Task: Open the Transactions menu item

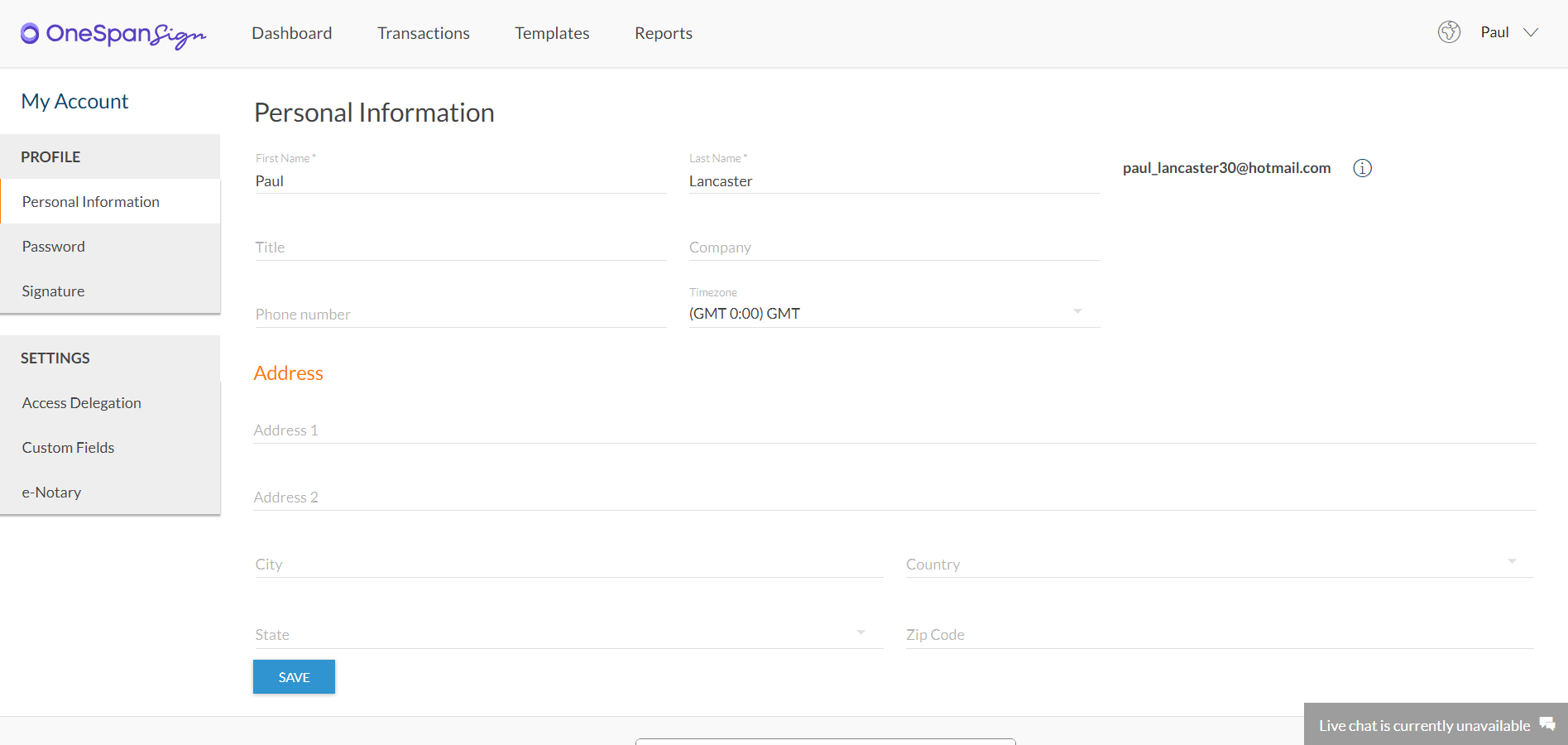Action: (424, 33)
